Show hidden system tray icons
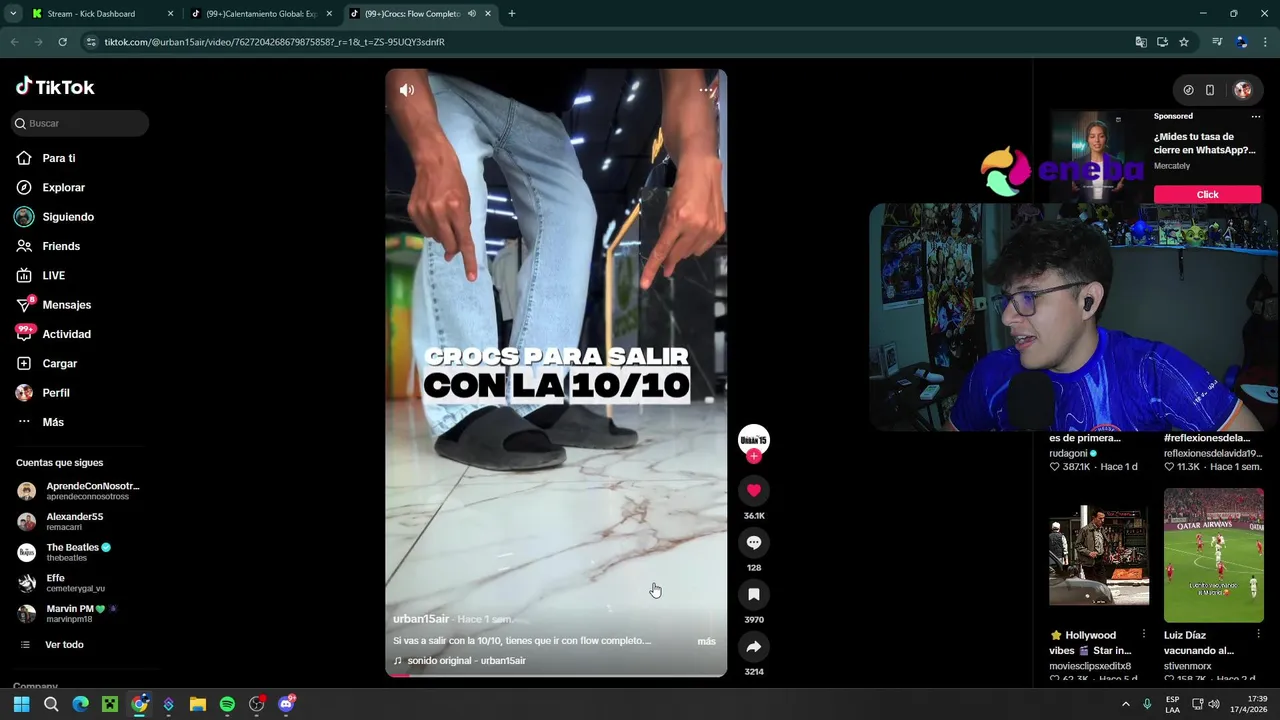The image size is (1280, 720). pos(1126,704)
